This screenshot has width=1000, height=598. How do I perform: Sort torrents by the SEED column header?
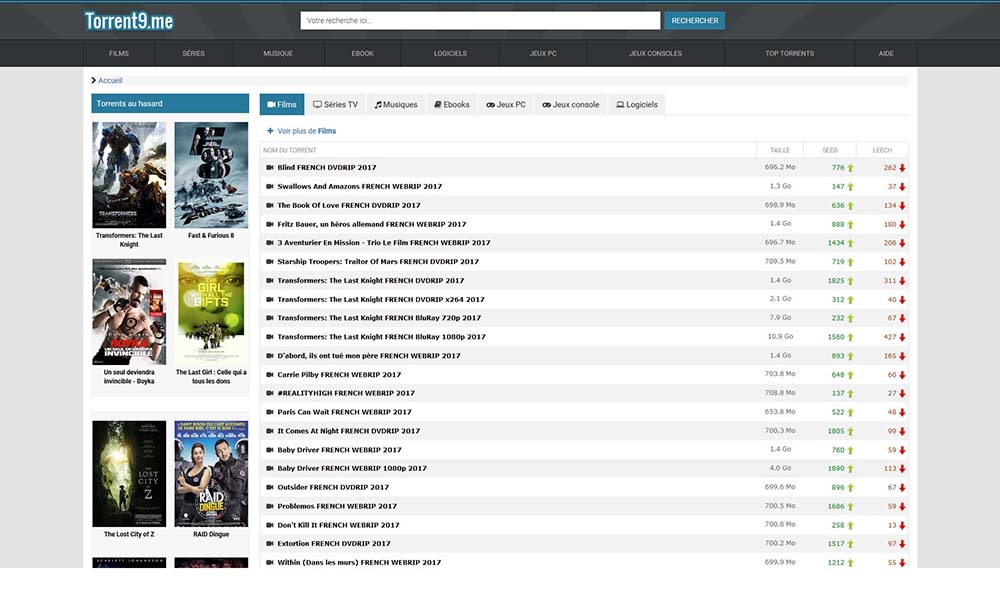pos(829,150)
